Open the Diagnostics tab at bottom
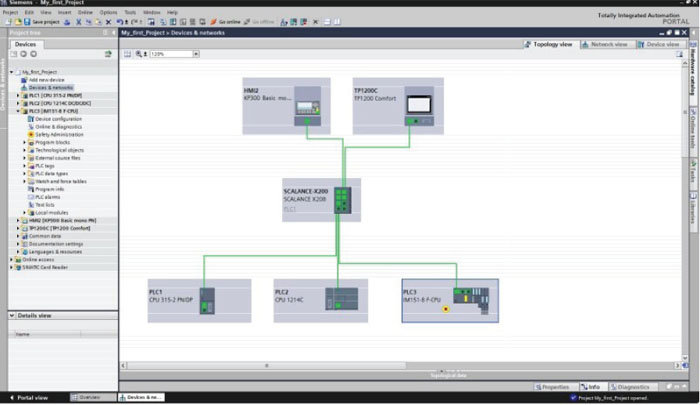Image resolution: width=700 pixels, height=405 pixels. click(631, 387)
